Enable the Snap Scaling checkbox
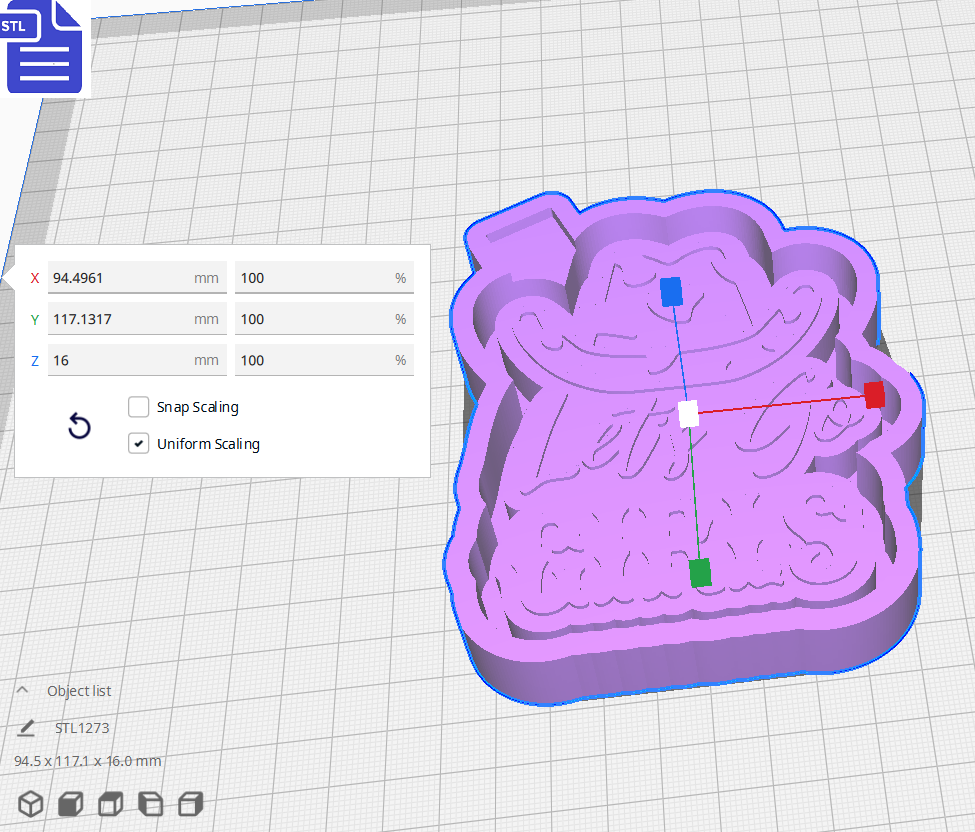This screenshot has width=975, height=832. pyautogui.click(x=138, y=407)
